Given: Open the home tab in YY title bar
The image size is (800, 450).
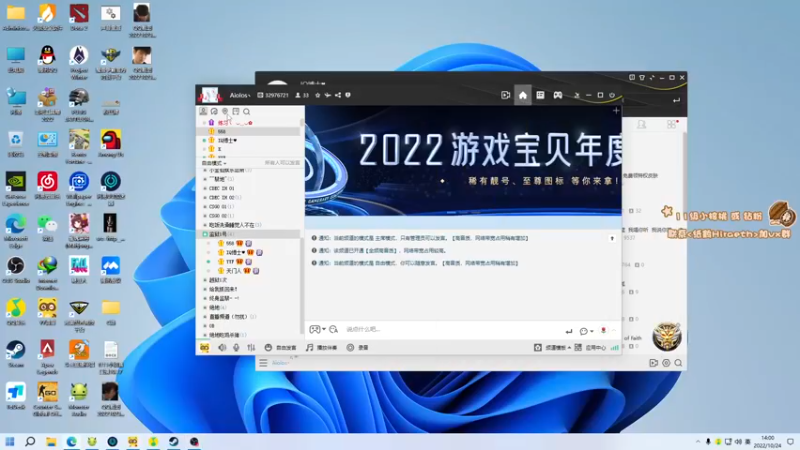Looking at the screenshot, I should coord(522,95).
